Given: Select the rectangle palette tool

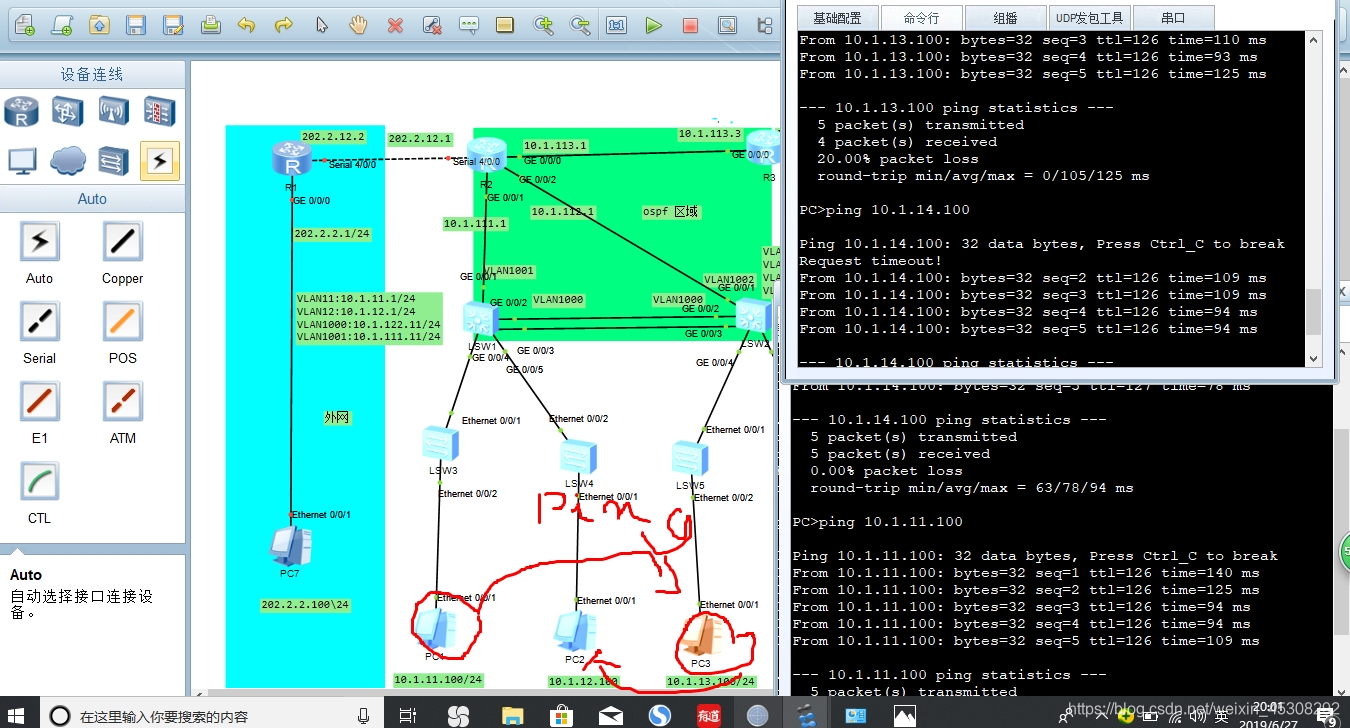Looking at the screenshot, I should pos(505,25).
